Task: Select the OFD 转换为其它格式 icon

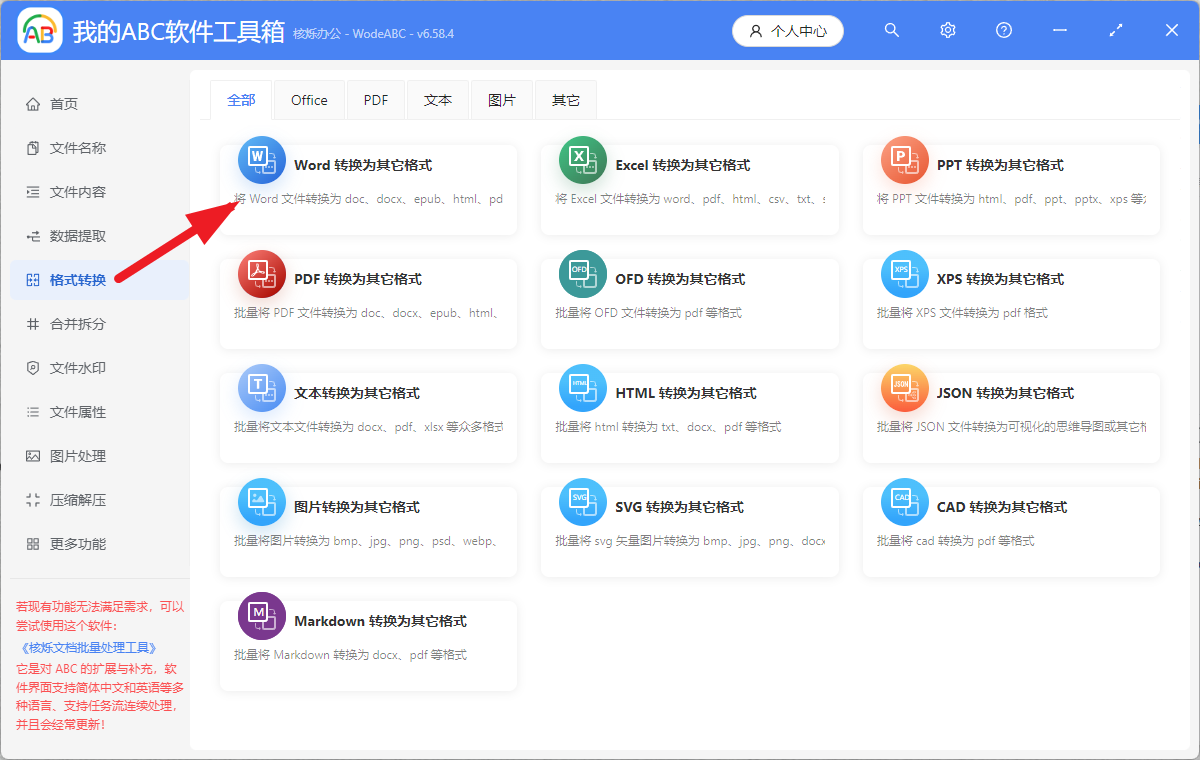Action: (x=583, y=274)
